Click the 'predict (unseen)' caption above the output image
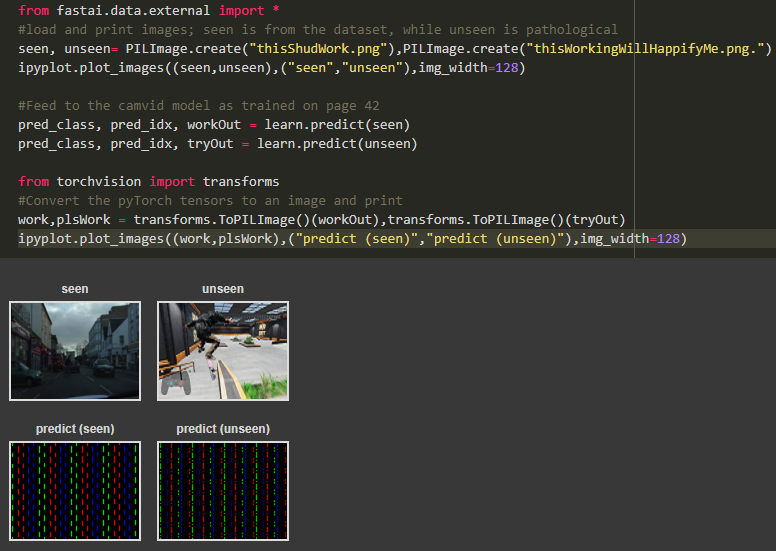This screenshot has width=776, height=551. tap(223, 429)
